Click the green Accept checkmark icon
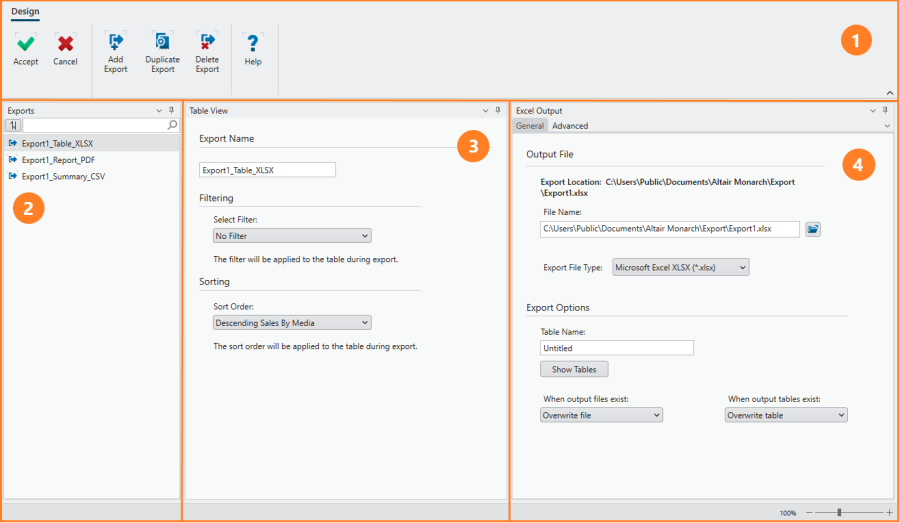The height and width of the screenshot is (523, 900). [26, 43]
